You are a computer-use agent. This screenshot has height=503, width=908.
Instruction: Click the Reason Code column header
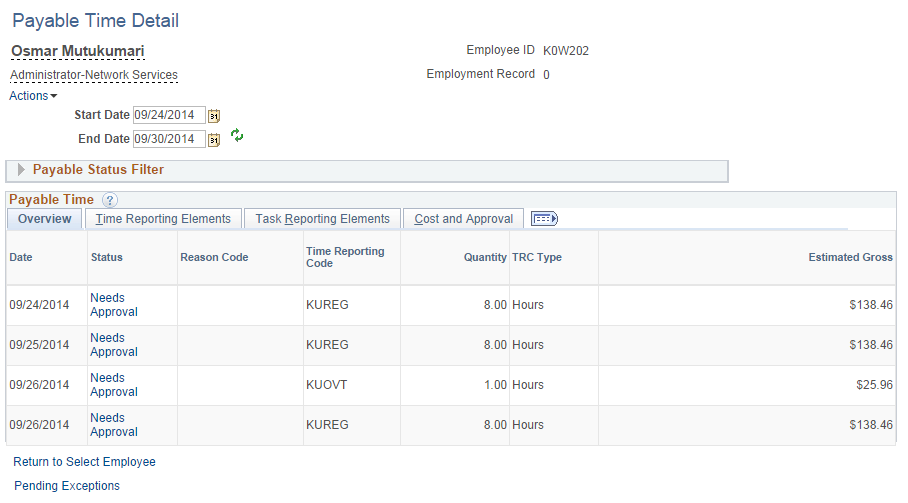(x=214, y=257)
